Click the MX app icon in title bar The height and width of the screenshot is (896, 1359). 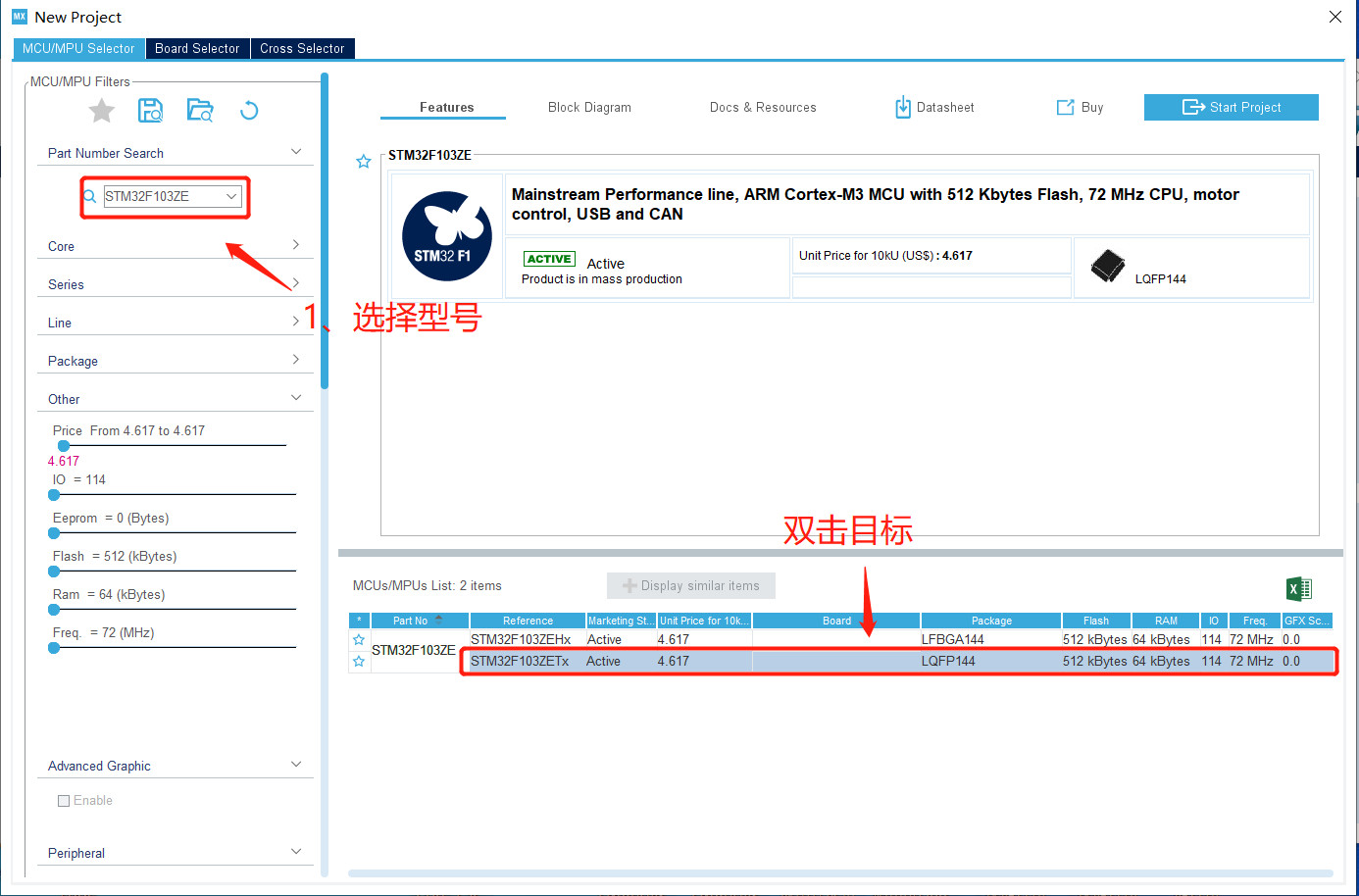click(x=20, y=17)
